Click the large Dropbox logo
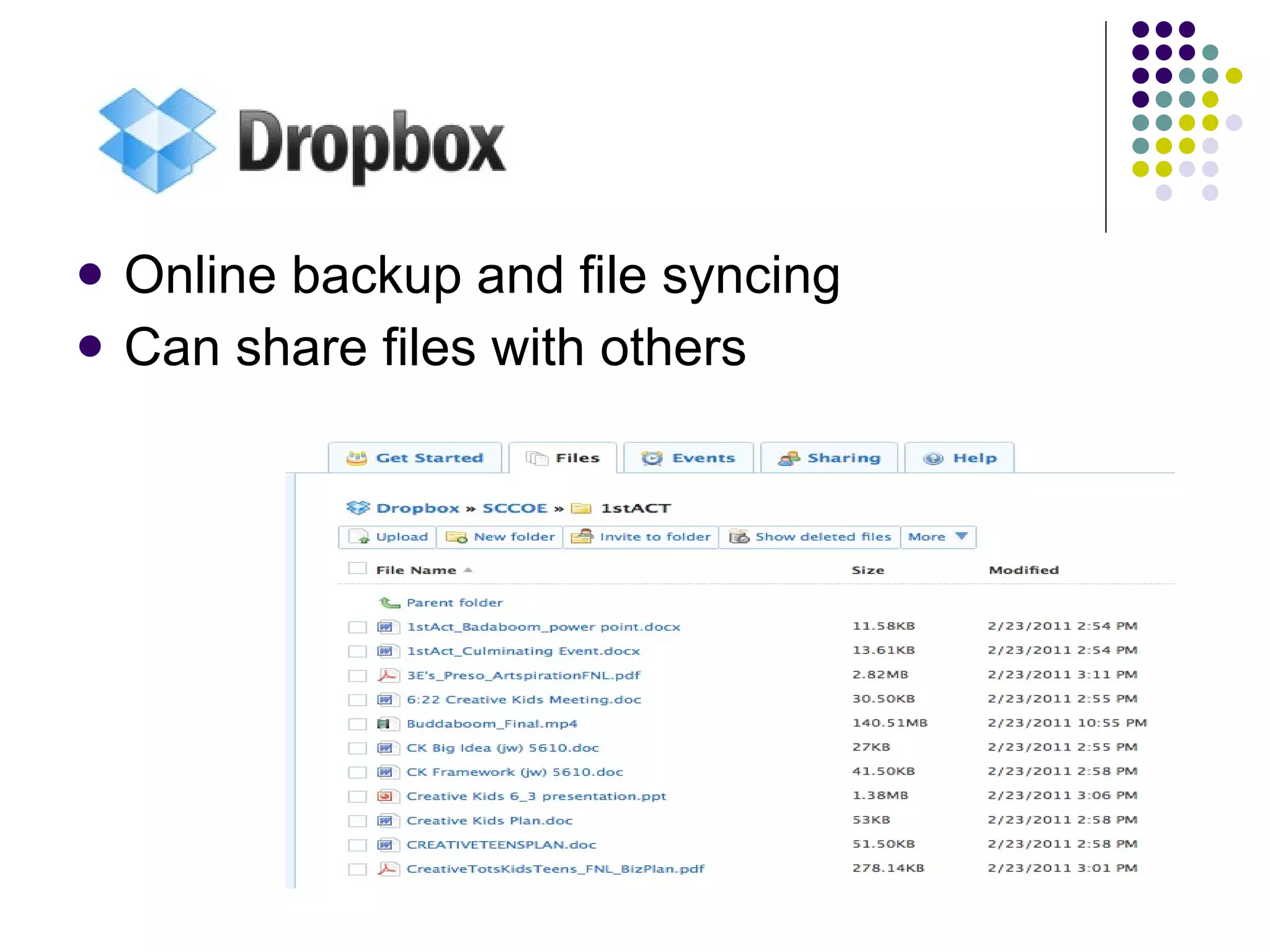 tap(302, 141)
